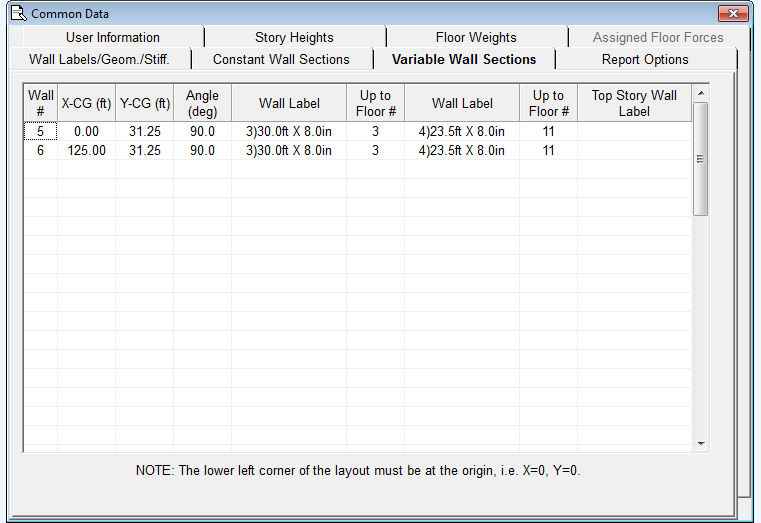Viewport: 761px width, 523px height.
Task: Open Constant Wall Sections tab
Action: pyautogui.click(x=281, y=60)
